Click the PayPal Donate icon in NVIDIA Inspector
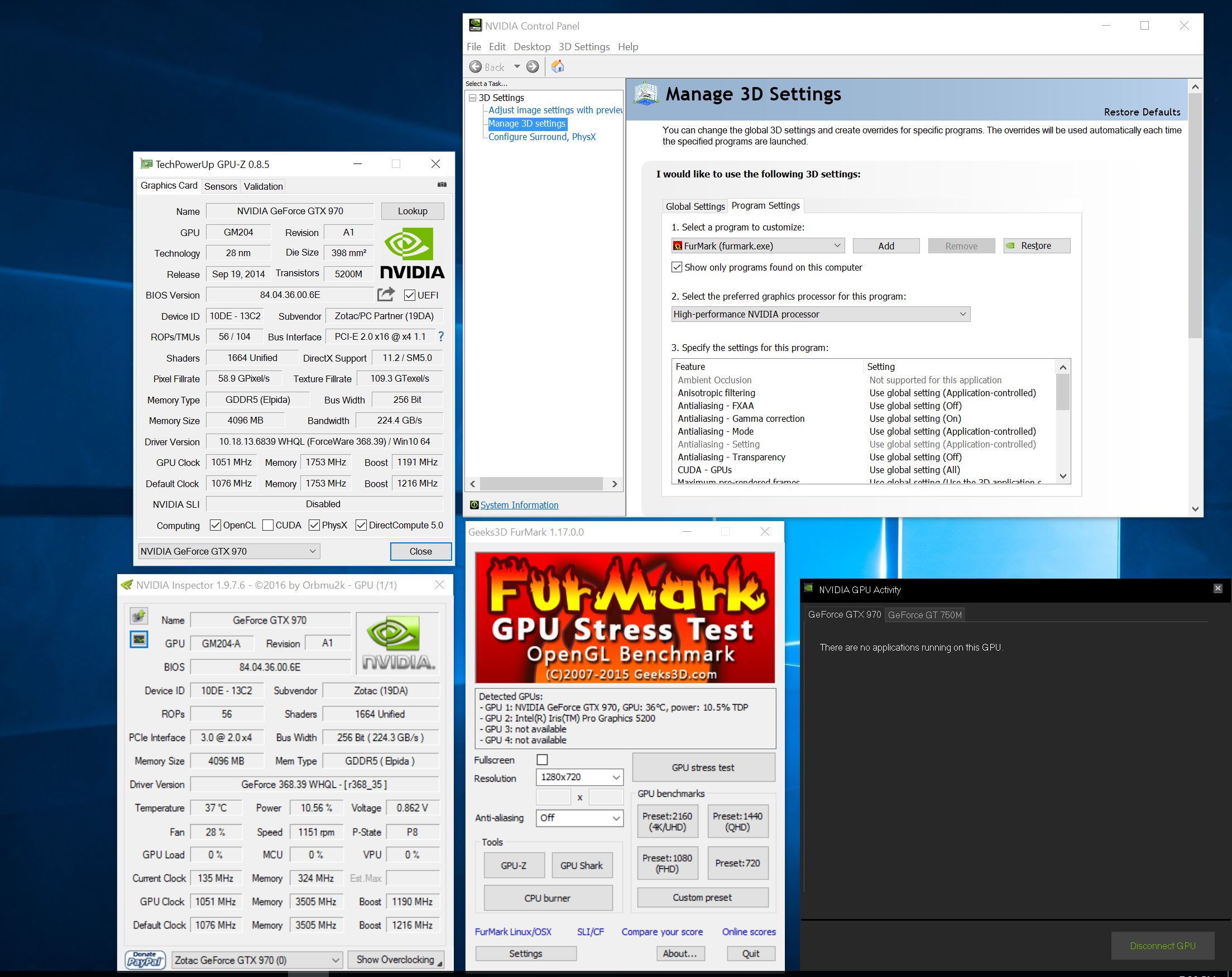The image size is (1232, 977). click(145, 960)
